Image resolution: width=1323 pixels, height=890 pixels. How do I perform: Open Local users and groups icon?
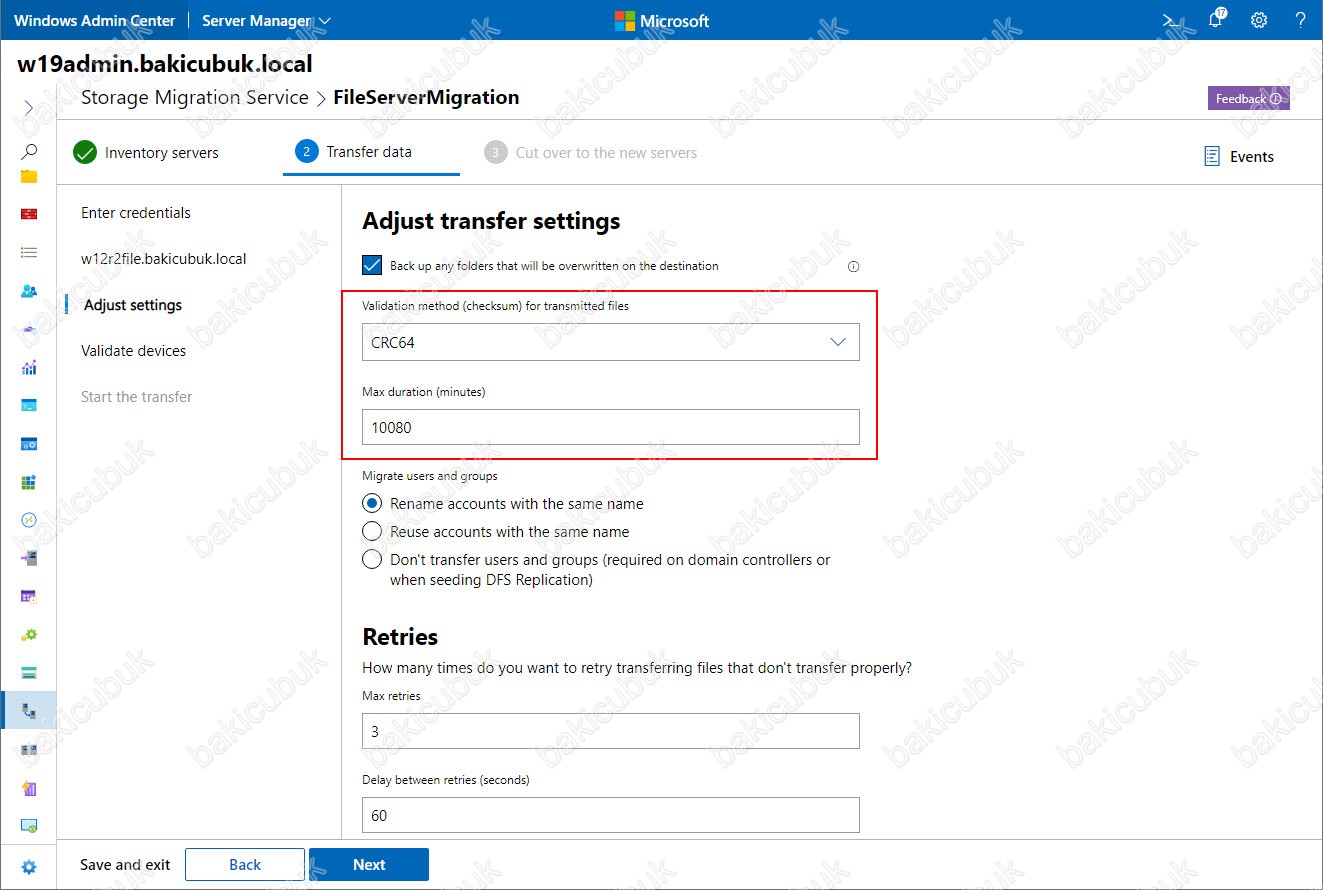pyautogui.click(x=29, y=291)
